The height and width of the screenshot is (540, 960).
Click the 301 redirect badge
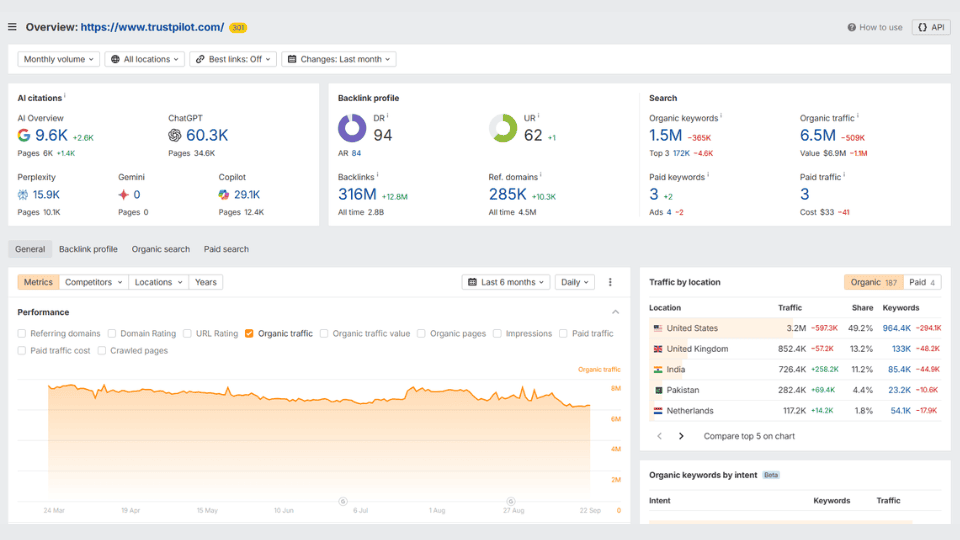click(238, 28)
